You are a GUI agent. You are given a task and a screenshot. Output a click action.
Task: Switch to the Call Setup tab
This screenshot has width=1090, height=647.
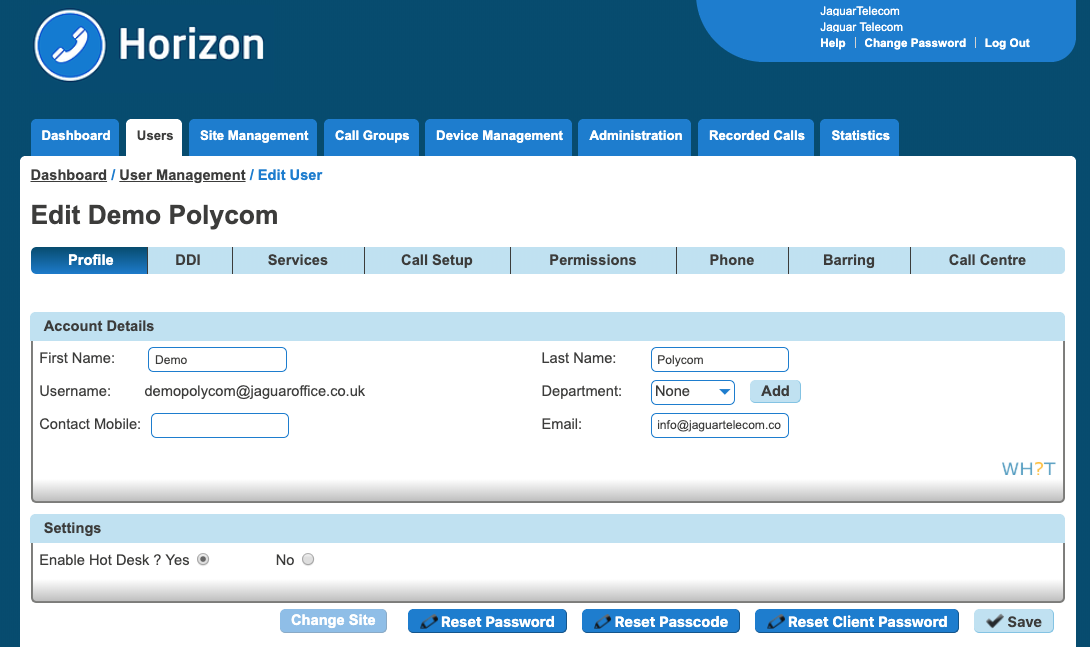click(x=436, y=260)
